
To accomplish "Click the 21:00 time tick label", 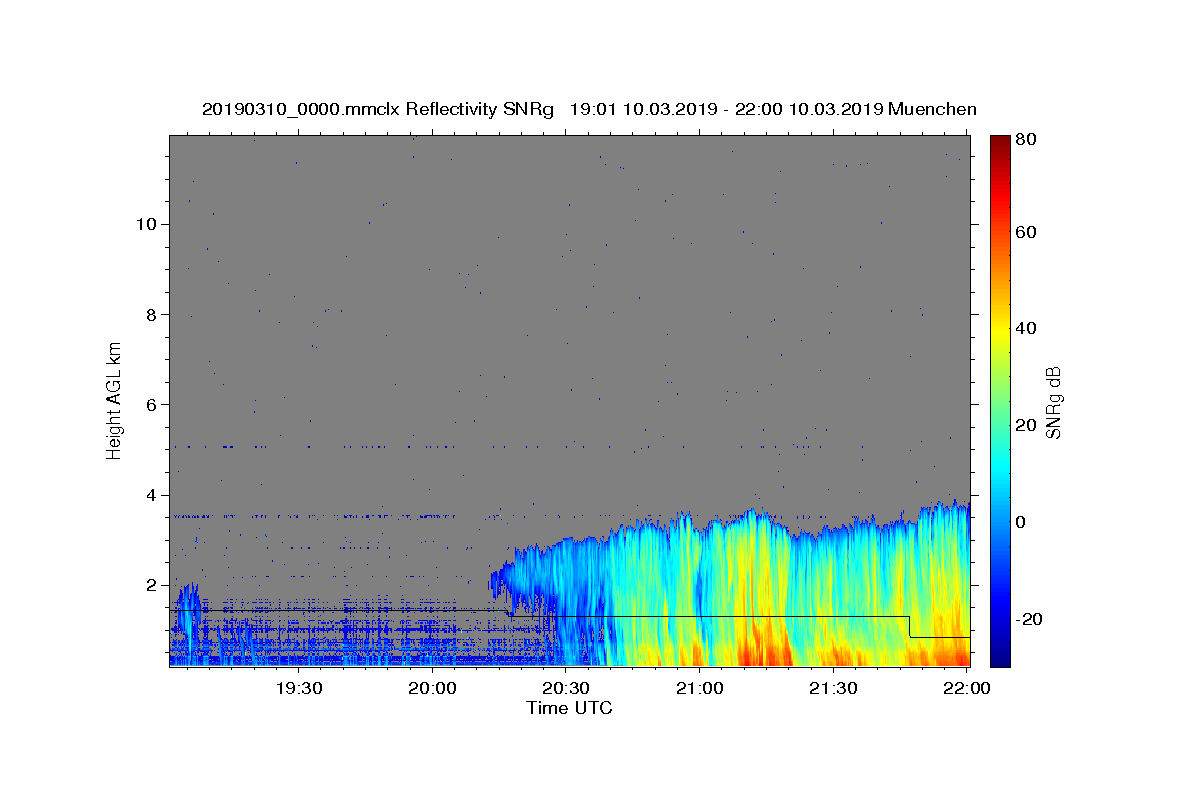I will coord(700,688).
